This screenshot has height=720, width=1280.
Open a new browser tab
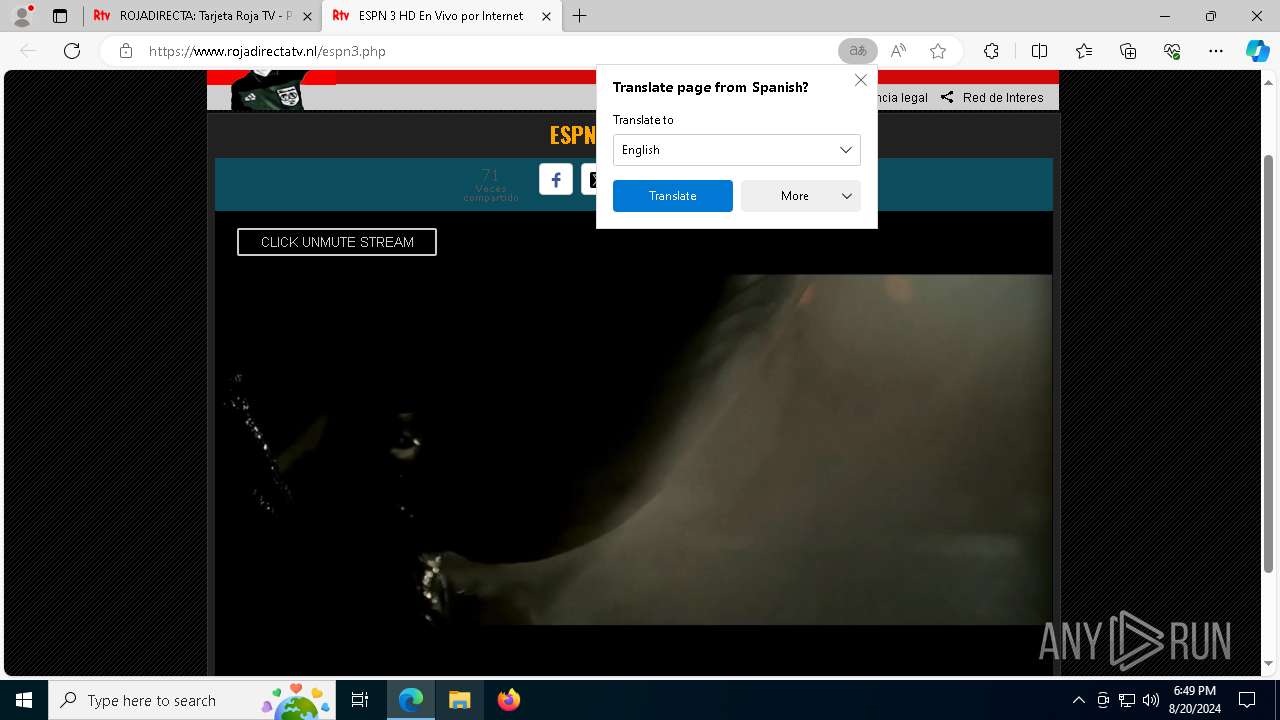[x=579, y=16]
